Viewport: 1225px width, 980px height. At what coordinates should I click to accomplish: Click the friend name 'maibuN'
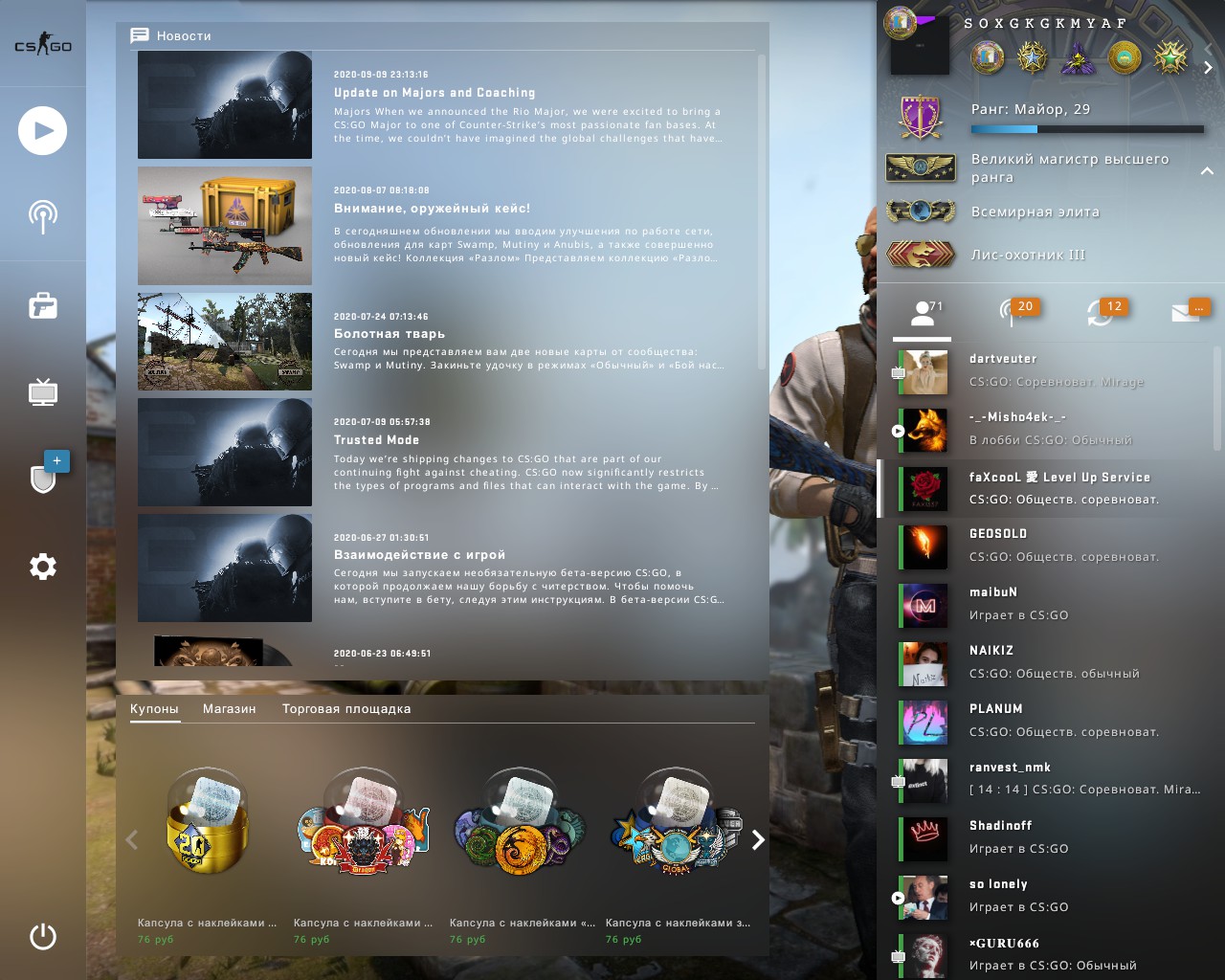[x=993, y=592]
